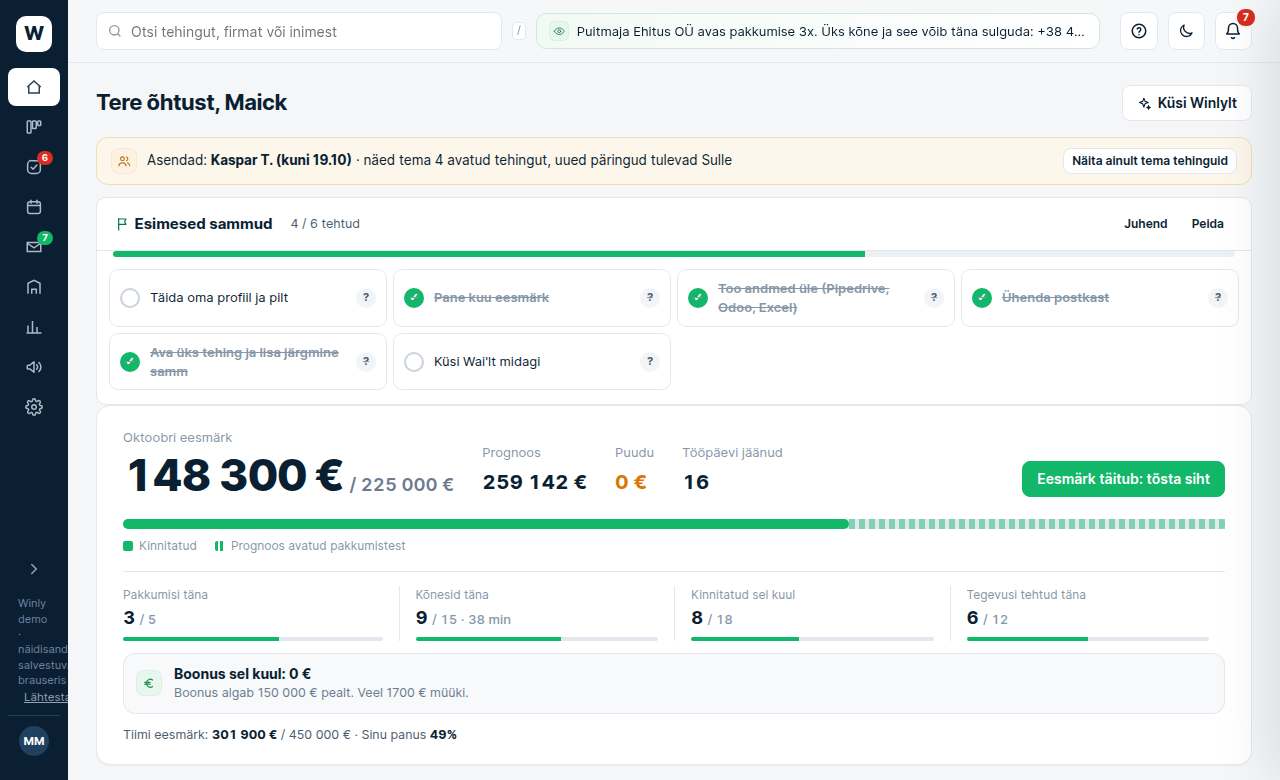Toggle dark mode moon icon
The width and height of the screenshot is (1280, 780).
[x=1186, y=31]
